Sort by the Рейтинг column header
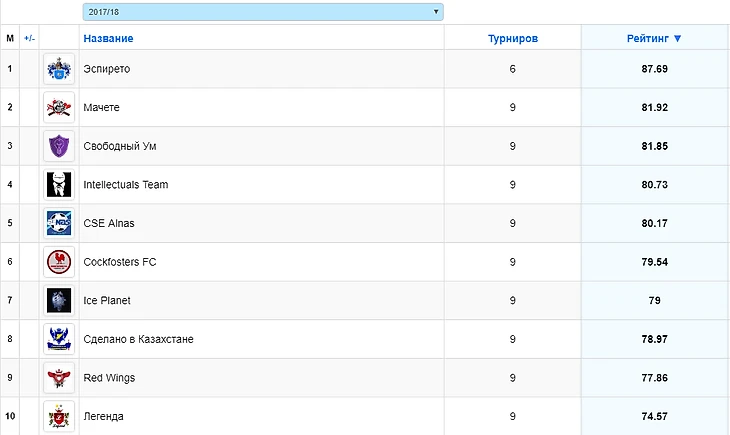 pos(655,38)
